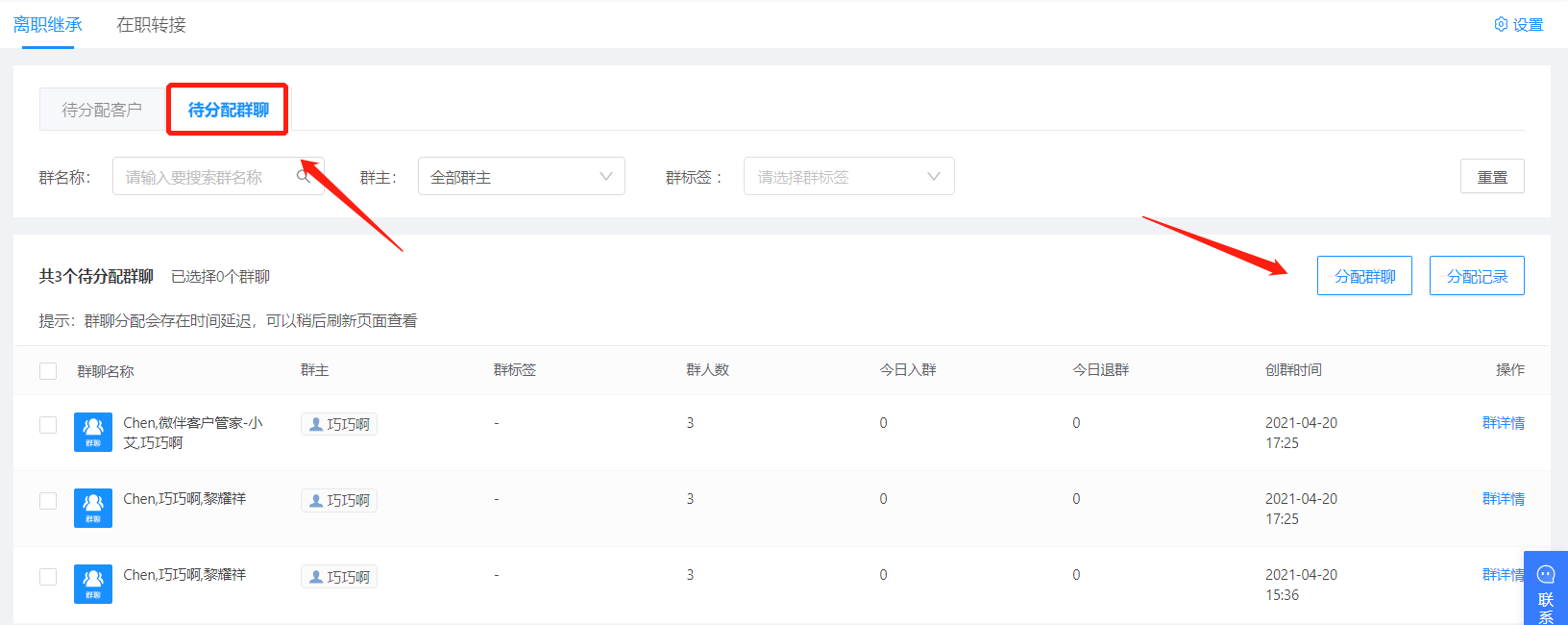Open the 请选择群标签 dropdown
1568x625 pixels.
tap(849, 176)
